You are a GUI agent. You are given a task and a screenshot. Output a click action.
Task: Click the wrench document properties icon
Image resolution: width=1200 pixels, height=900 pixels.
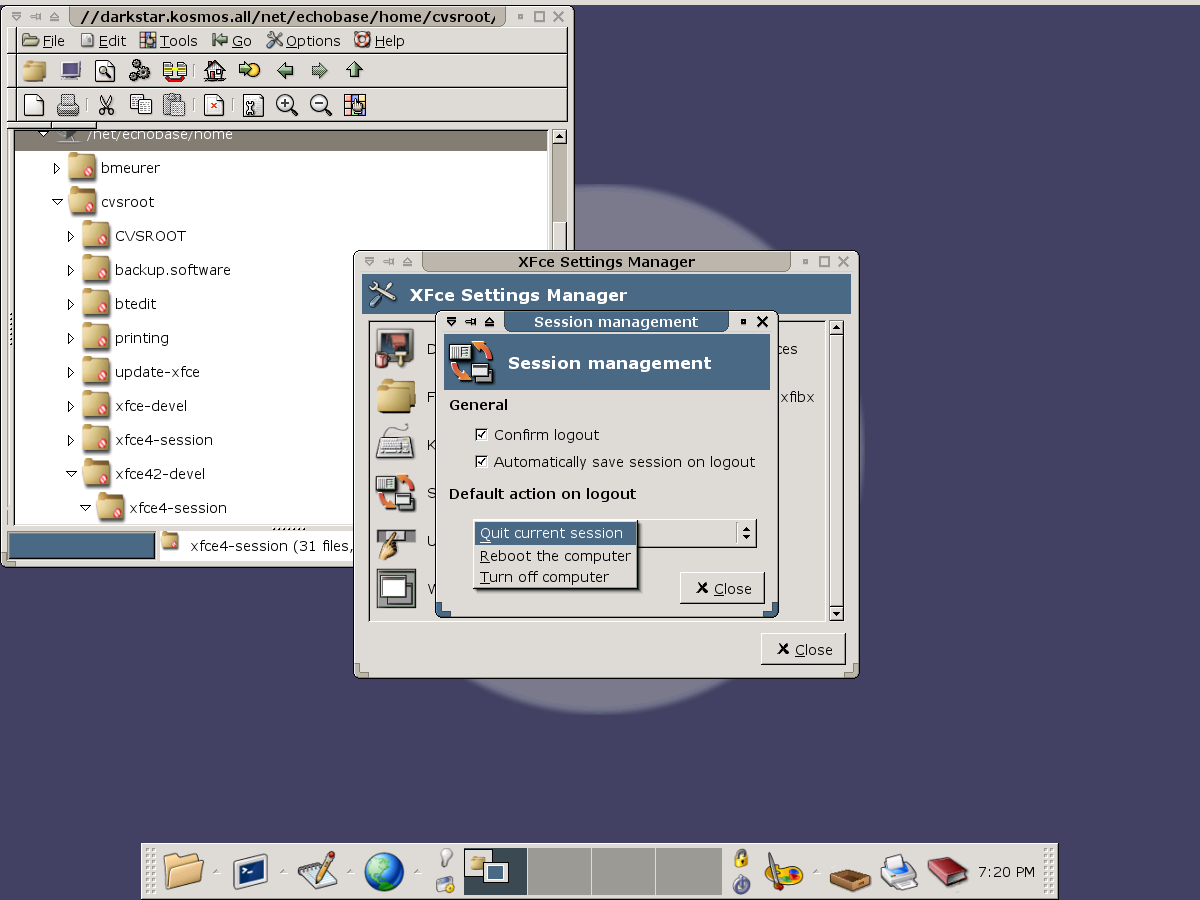[x=252, y=105]
